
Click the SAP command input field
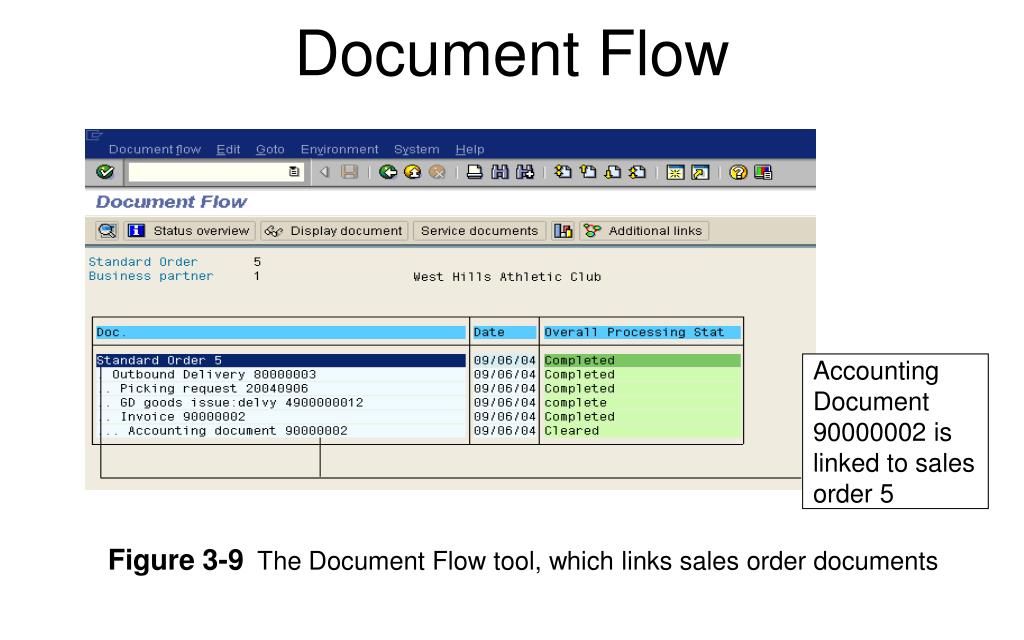click(216, 172)
